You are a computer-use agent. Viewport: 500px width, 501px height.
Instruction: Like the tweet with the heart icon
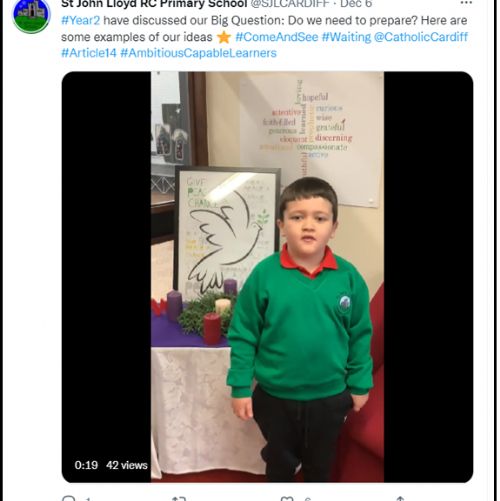(x=287, y=499)
